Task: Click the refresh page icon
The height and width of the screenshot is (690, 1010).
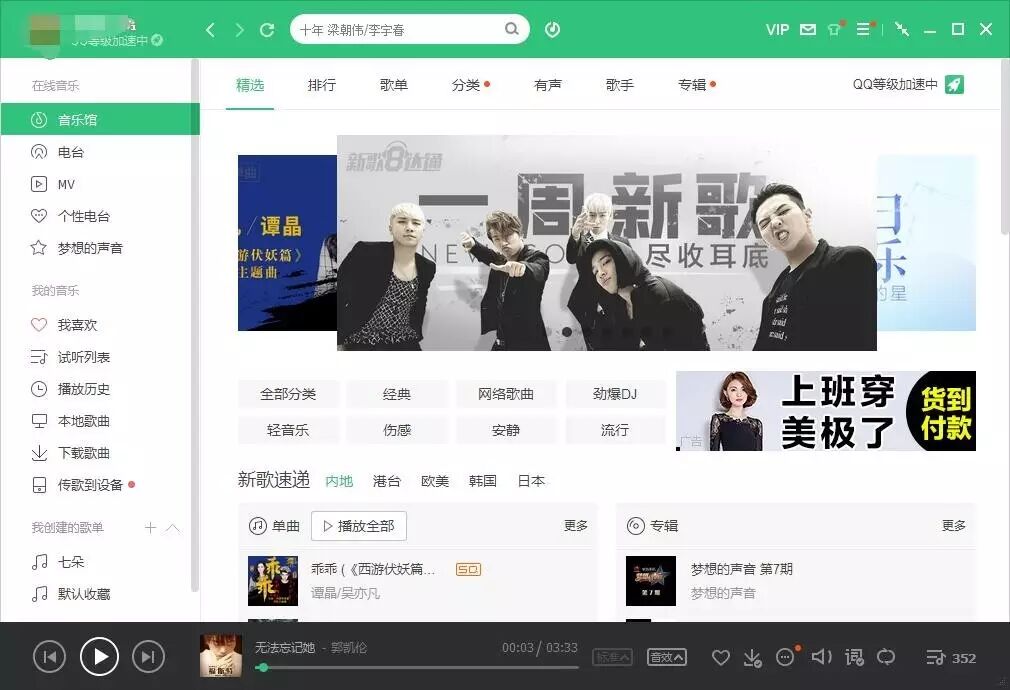Action: (267, 30)
